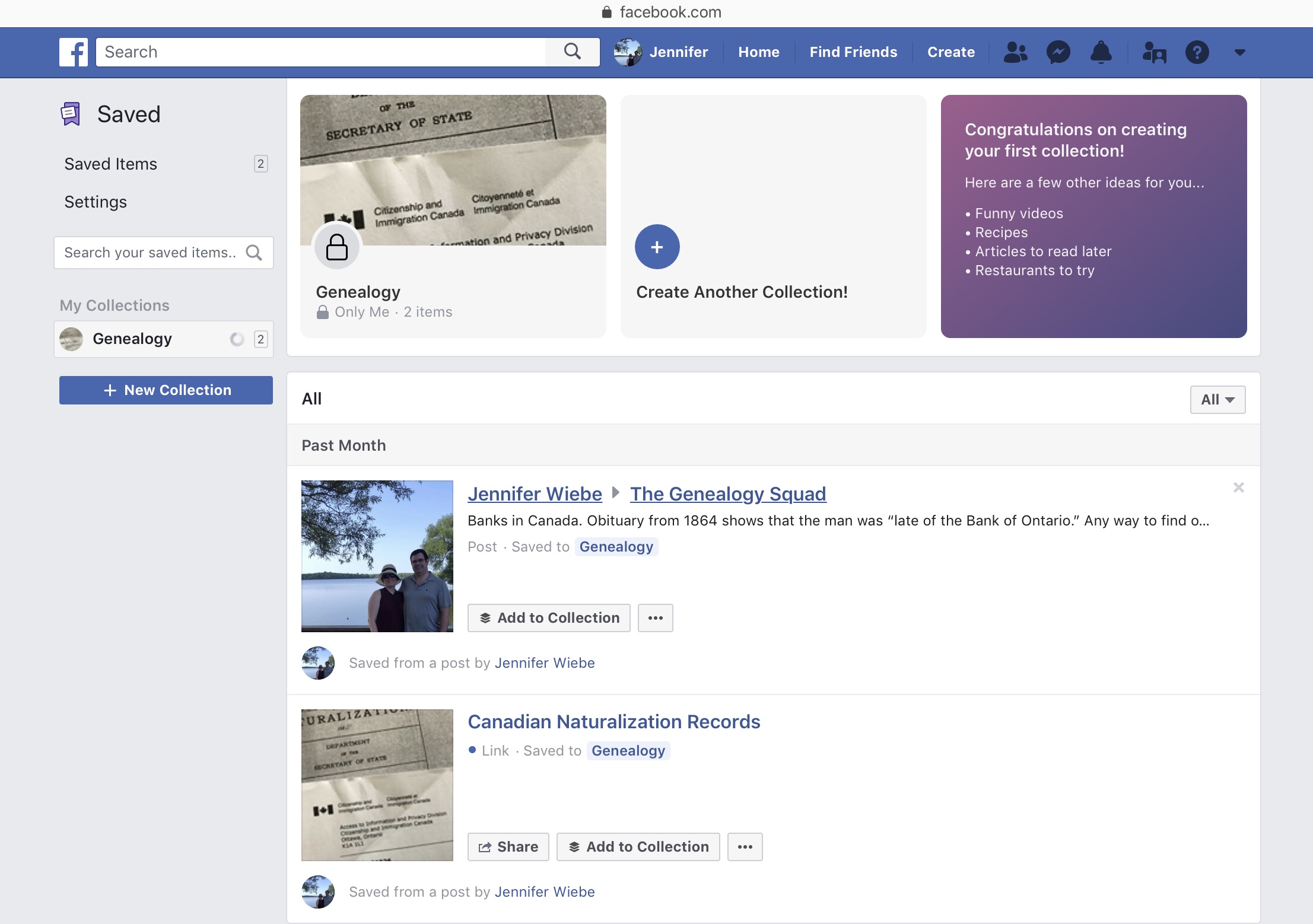Click the blue plus Create Another Collection icon
The height and width of the screenshot is (924, 1313).
click(657, 247)
